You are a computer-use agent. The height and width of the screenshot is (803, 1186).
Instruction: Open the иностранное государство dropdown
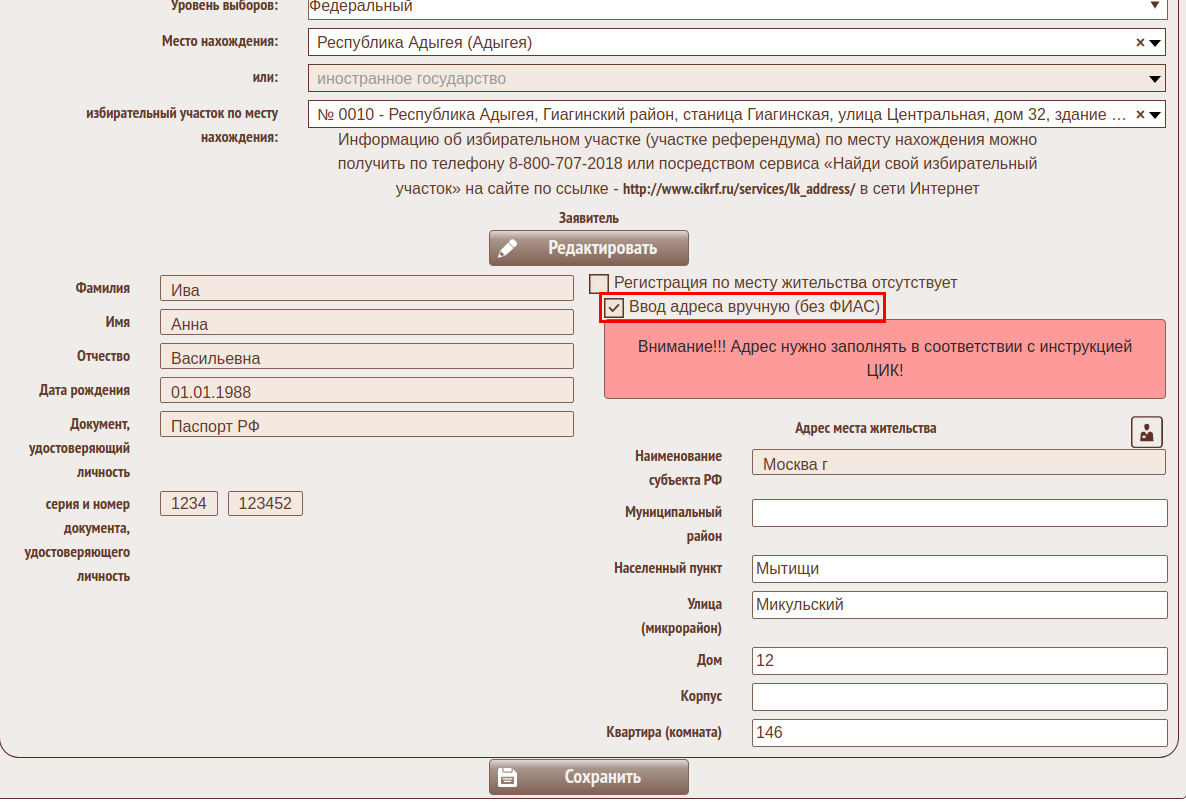point(1155,78)
